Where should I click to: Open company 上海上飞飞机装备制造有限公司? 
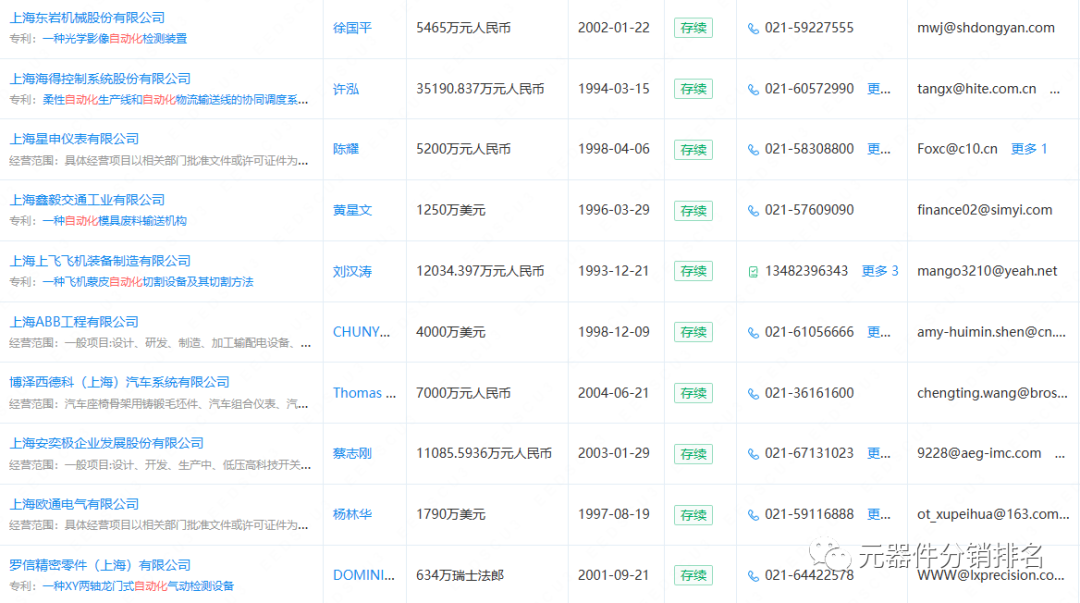pyautogui.click(x=100, y=260)
